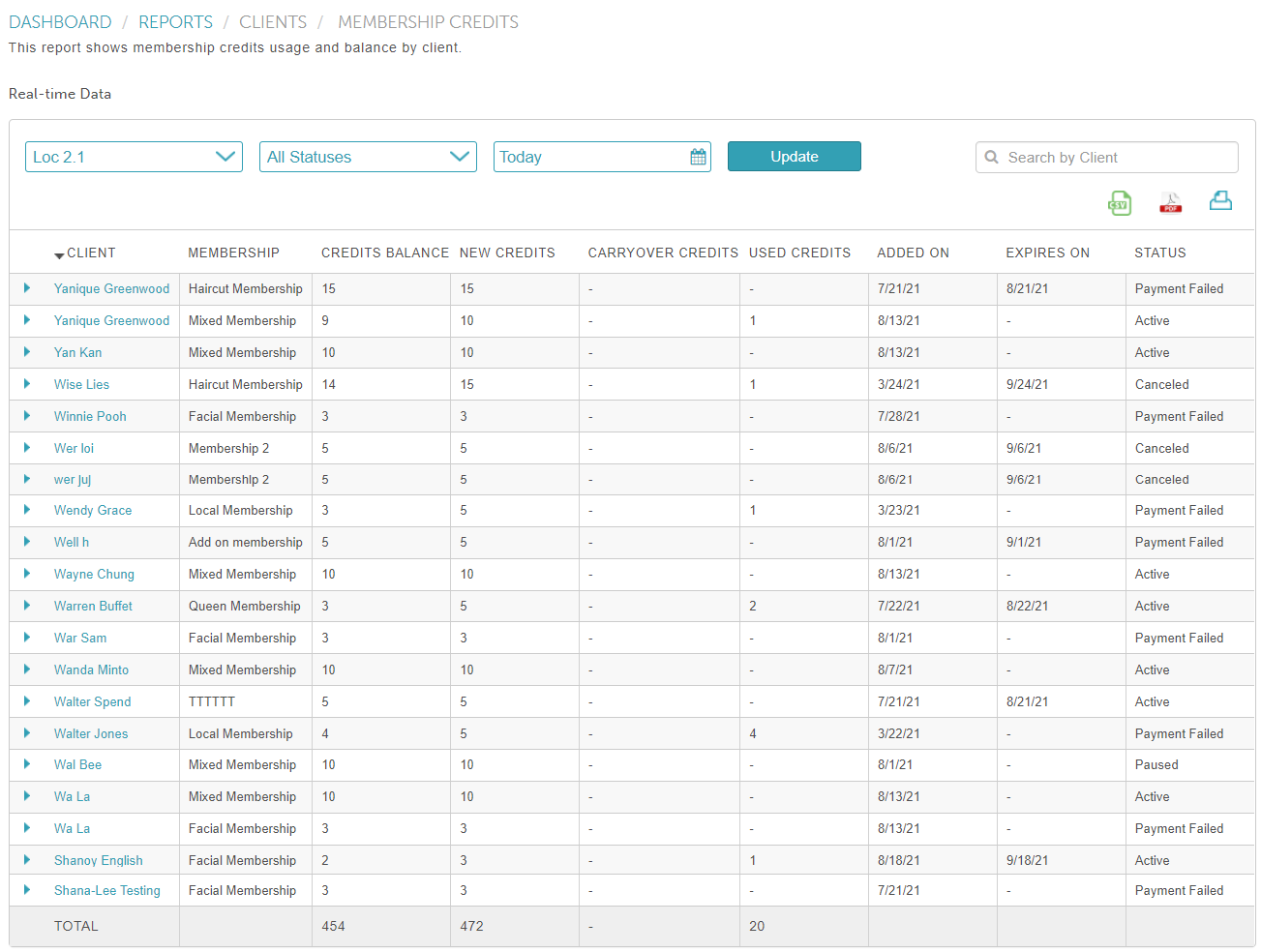Click Queen Membership cell
This screenshot has height=952, width=1261.
[x=245, y=606]
